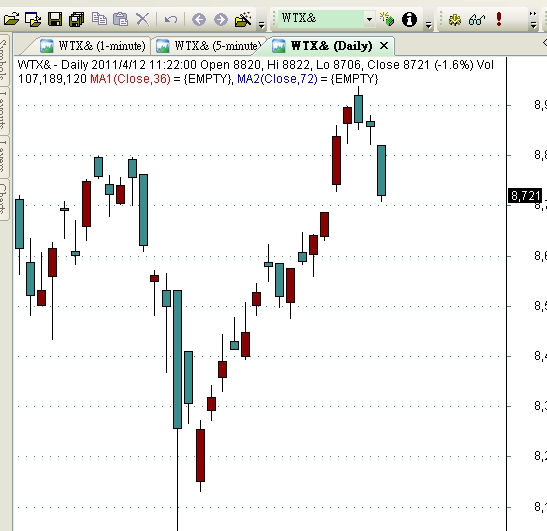Image resolution: width=547 pixels, height=531 pixels.
Task: Expand the far-right toolbar overflow chevron
Action: point(533,20)
